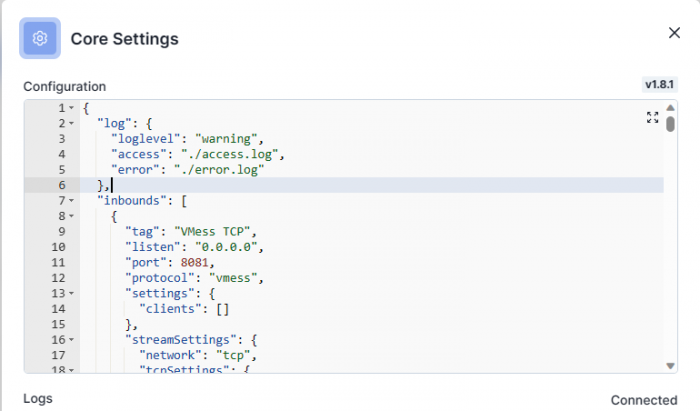Click the Connected status label
The height and width of the screenshot is (411, 700).
[644, 400]
